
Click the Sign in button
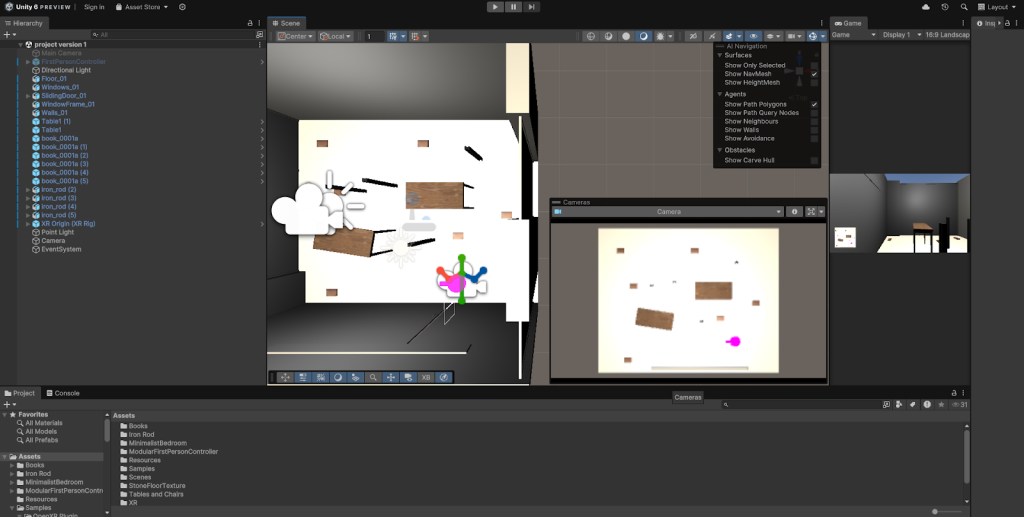click(x=94, y=7)
